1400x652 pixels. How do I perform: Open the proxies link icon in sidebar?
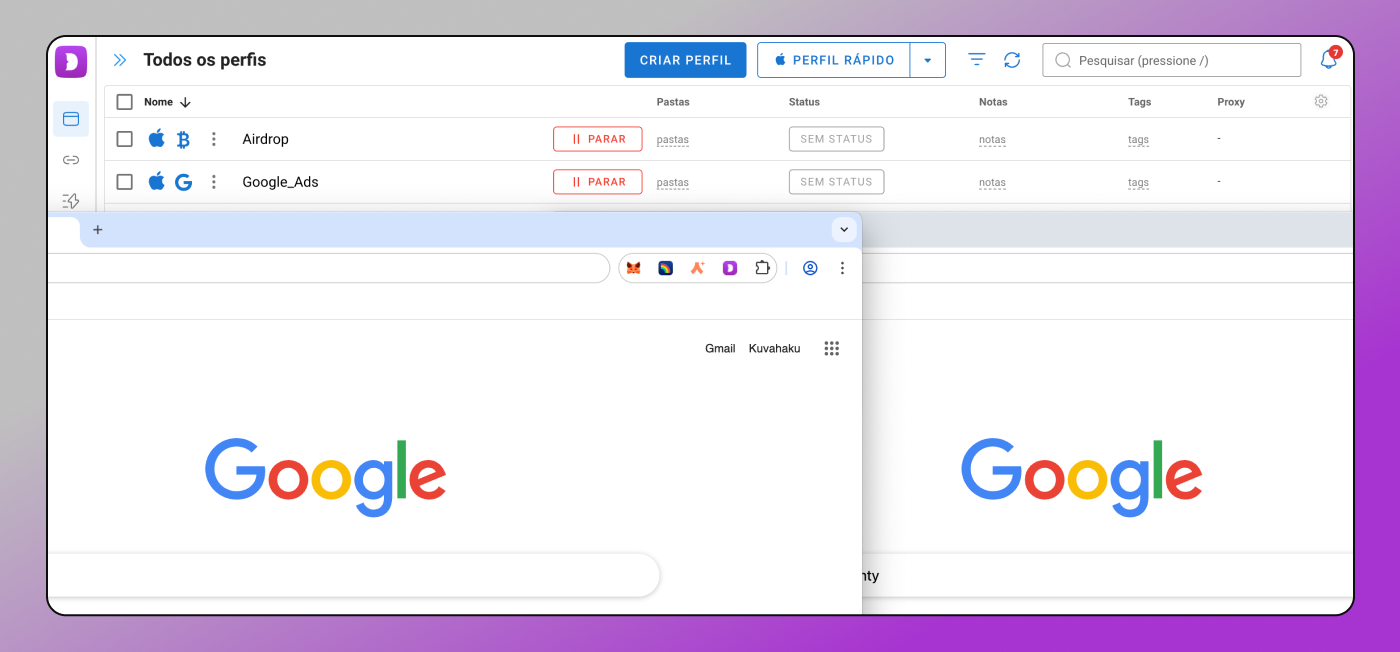71,160
